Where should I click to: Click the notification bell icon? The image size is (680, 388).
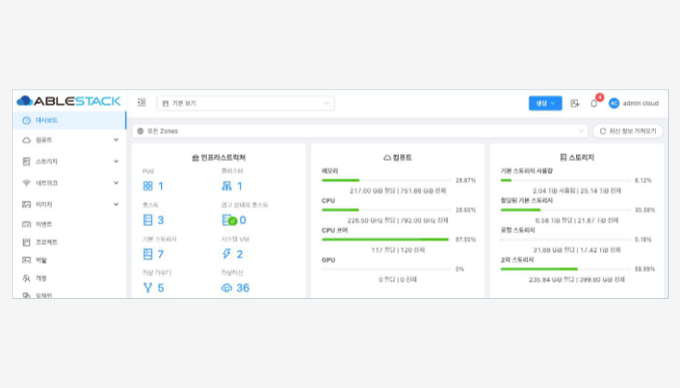point(594,103)
